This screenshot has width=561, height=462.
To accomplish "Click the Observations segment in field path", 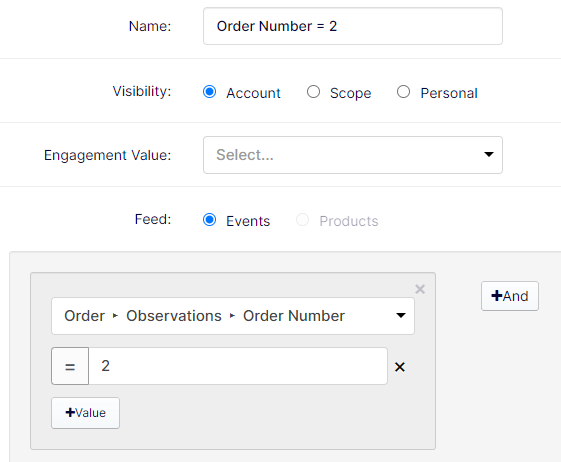I will tap(174, 316).
